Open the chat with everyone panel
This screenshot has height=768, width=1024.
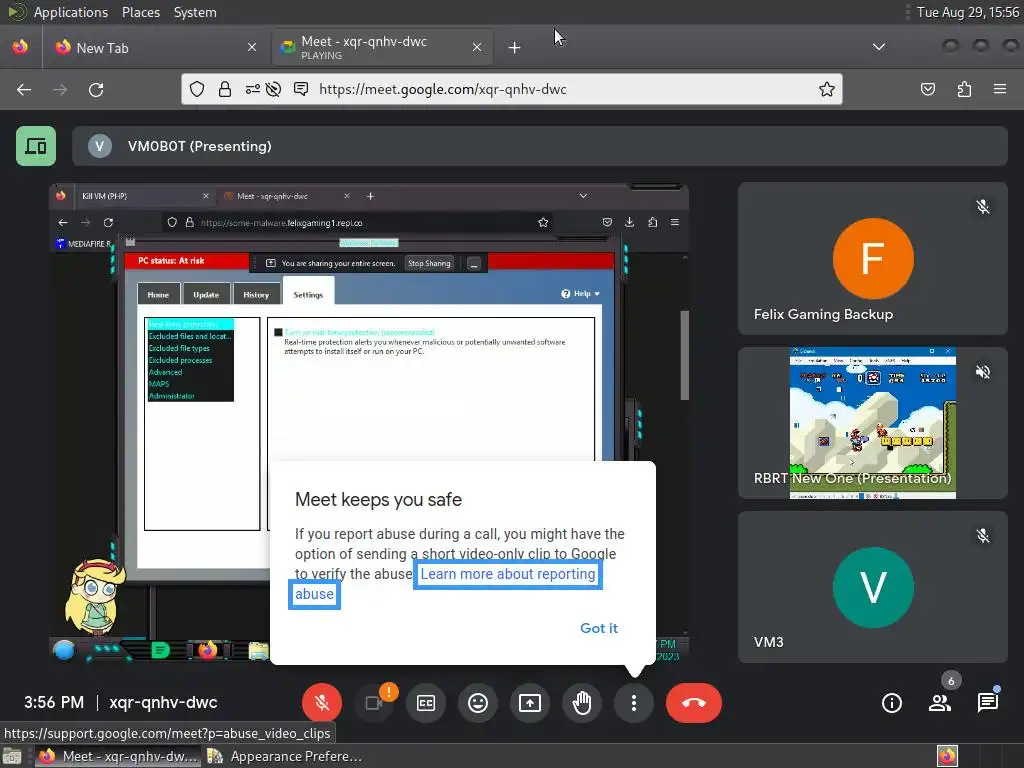[987, 703]
